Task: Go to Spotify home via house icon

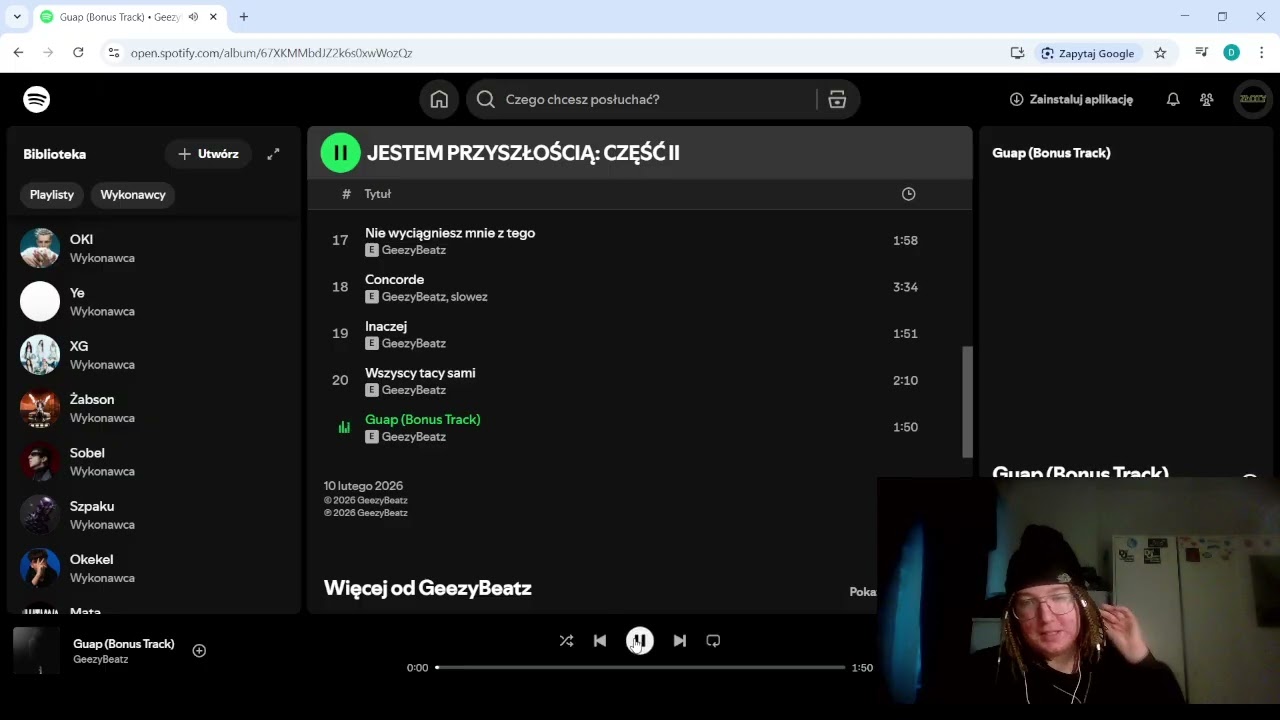Action: click(439, 99)
